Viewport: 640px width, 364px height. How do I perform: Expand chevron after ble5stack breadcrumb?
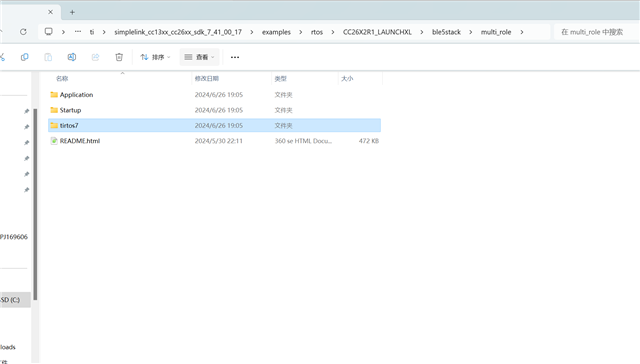point(471,32)
